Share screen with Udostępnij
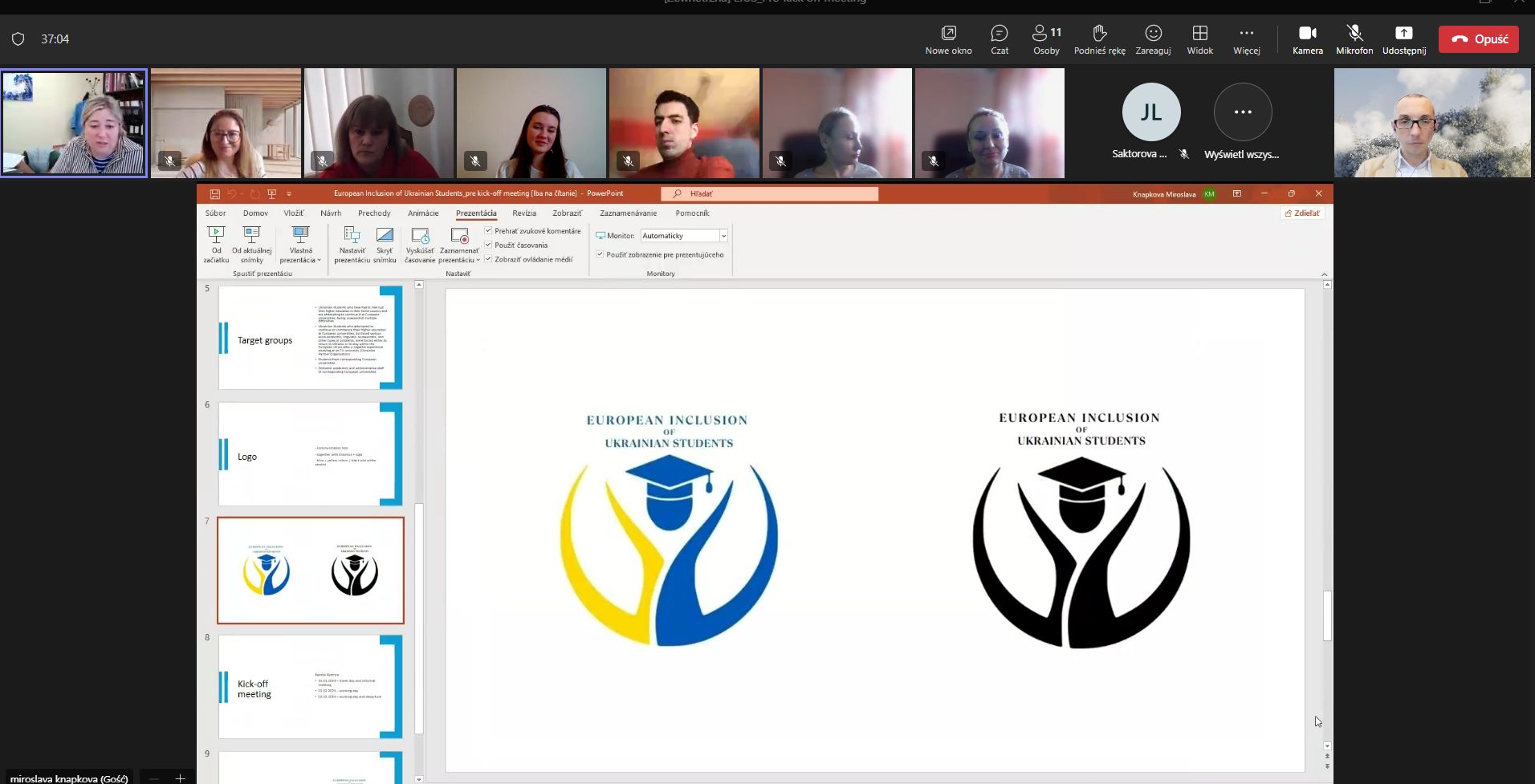Viewport: 1535px width, 784px height. click(1403, 39)
